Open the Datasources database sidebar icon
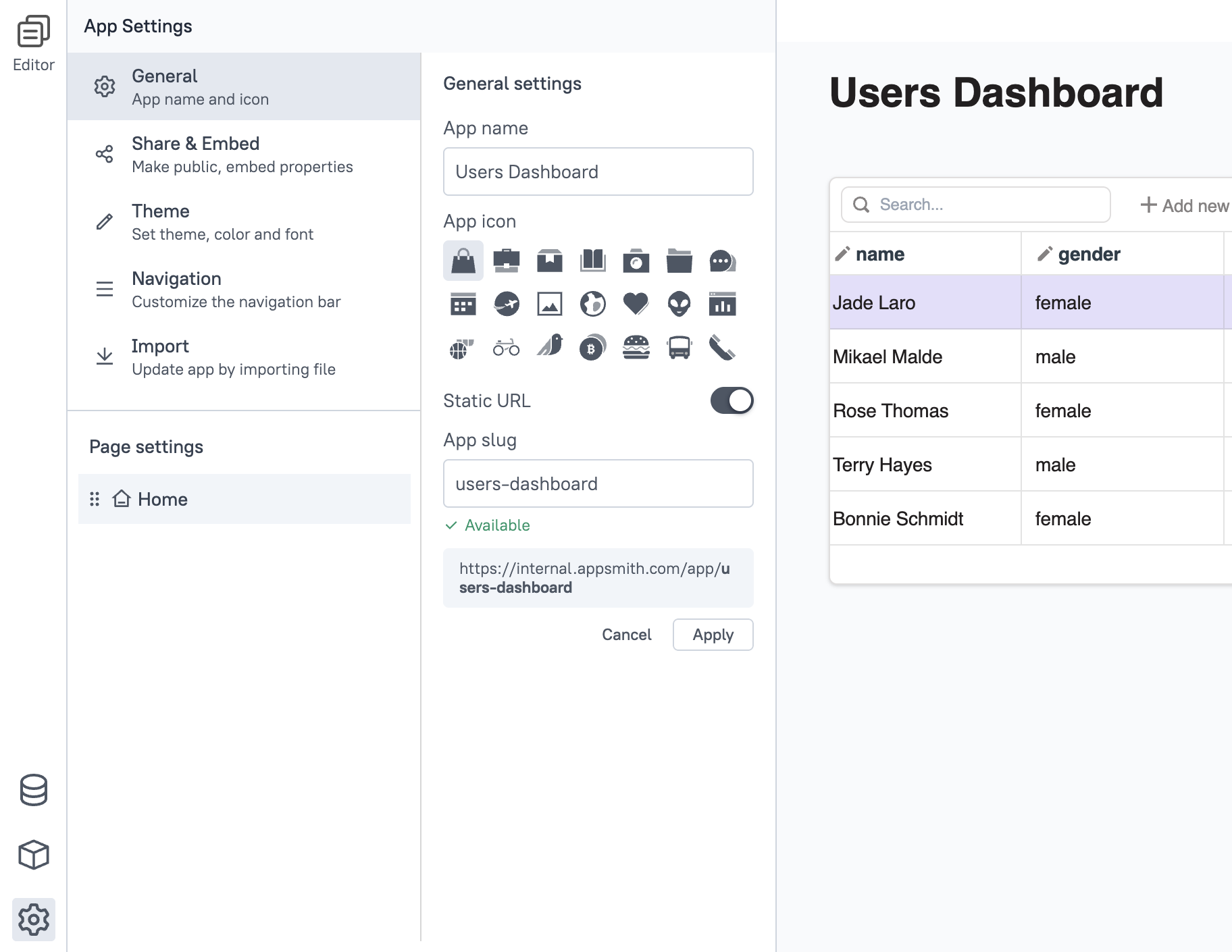Viewport: 1232px width, 952px height. pos(34,790)
